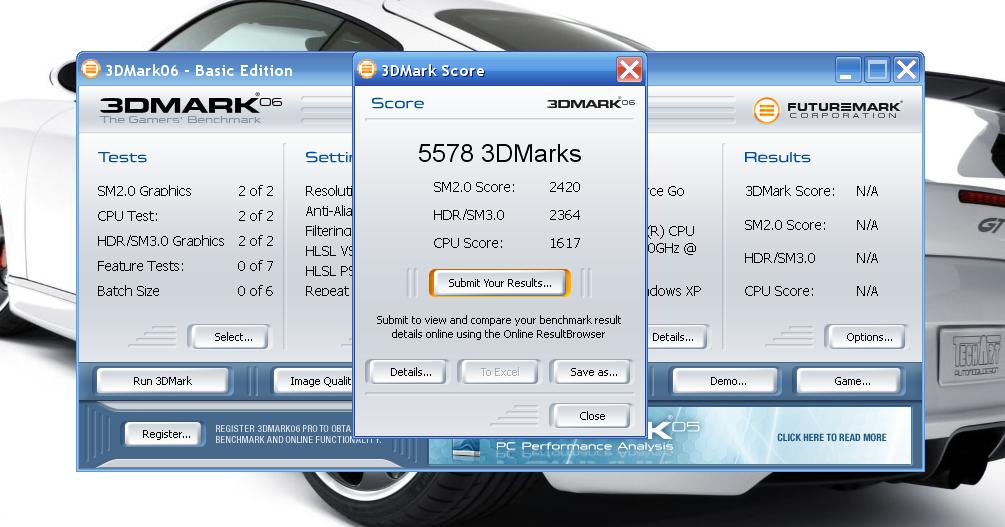Click the 3DMark06 main window title icon
1005x527 pixels.
pos(92,69)
